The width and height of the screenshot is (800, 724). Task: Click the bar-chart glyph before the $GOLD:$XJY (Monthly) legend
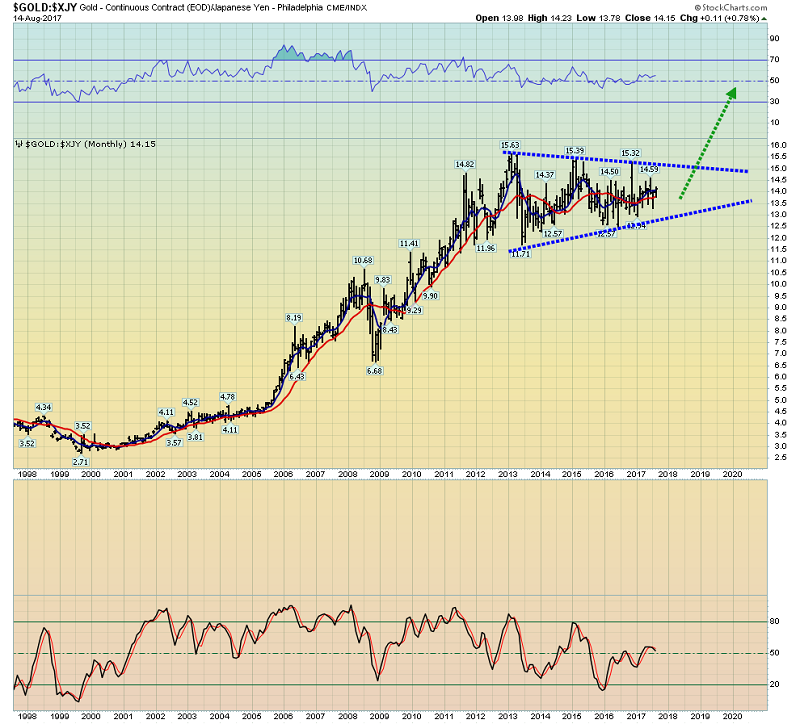pyautogui.click(x=17, y=144)
